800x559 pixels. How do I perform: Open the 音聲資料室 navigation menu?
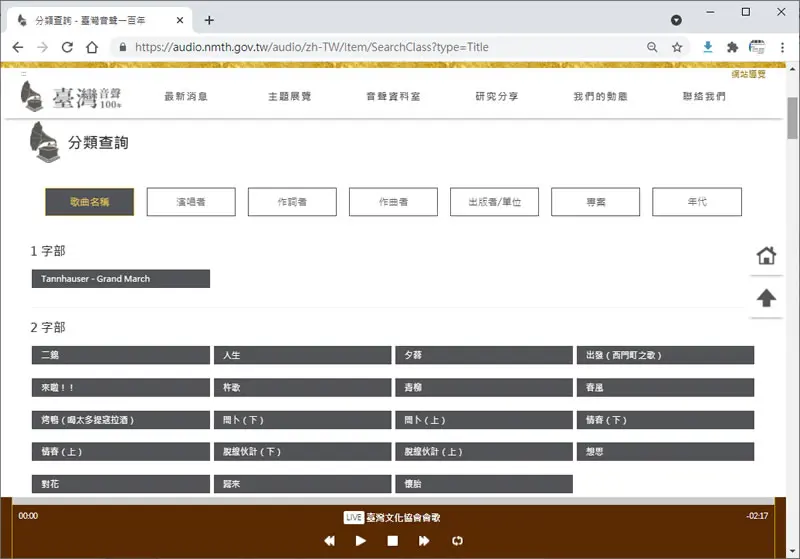tap(393, 96)
